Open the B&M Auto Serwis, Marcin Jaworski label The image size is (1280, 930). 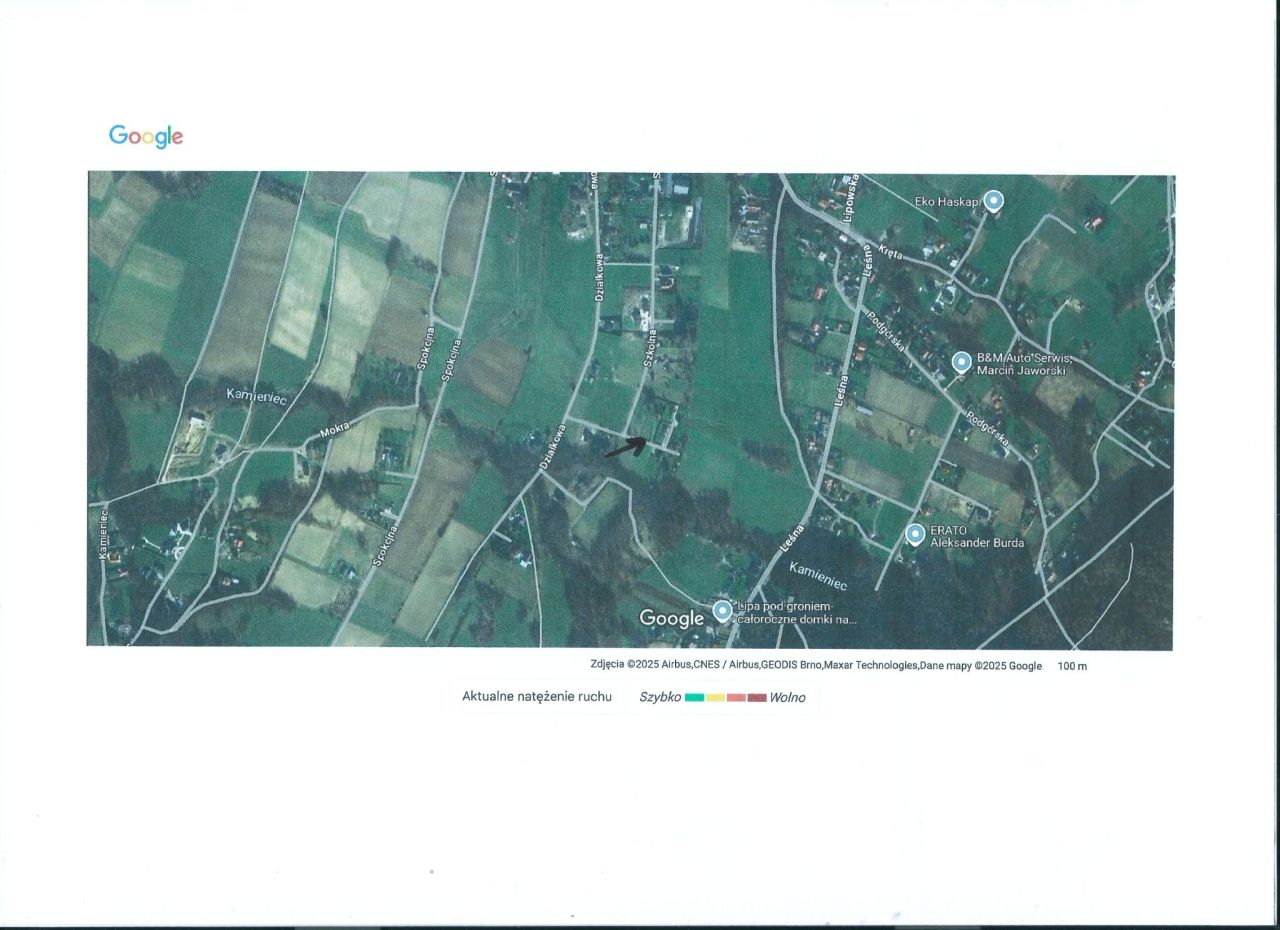[1025, 363]
